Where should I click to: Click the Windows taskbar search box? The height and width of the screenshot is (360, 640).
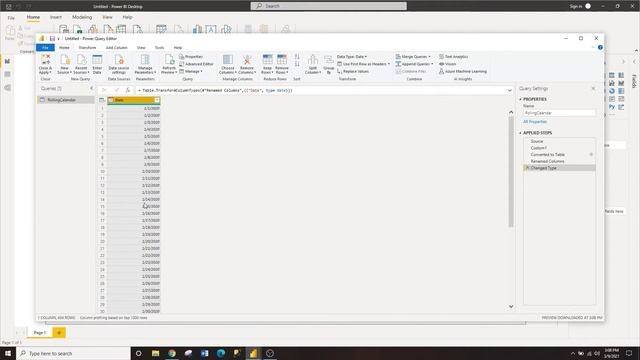tap(73, 353)
